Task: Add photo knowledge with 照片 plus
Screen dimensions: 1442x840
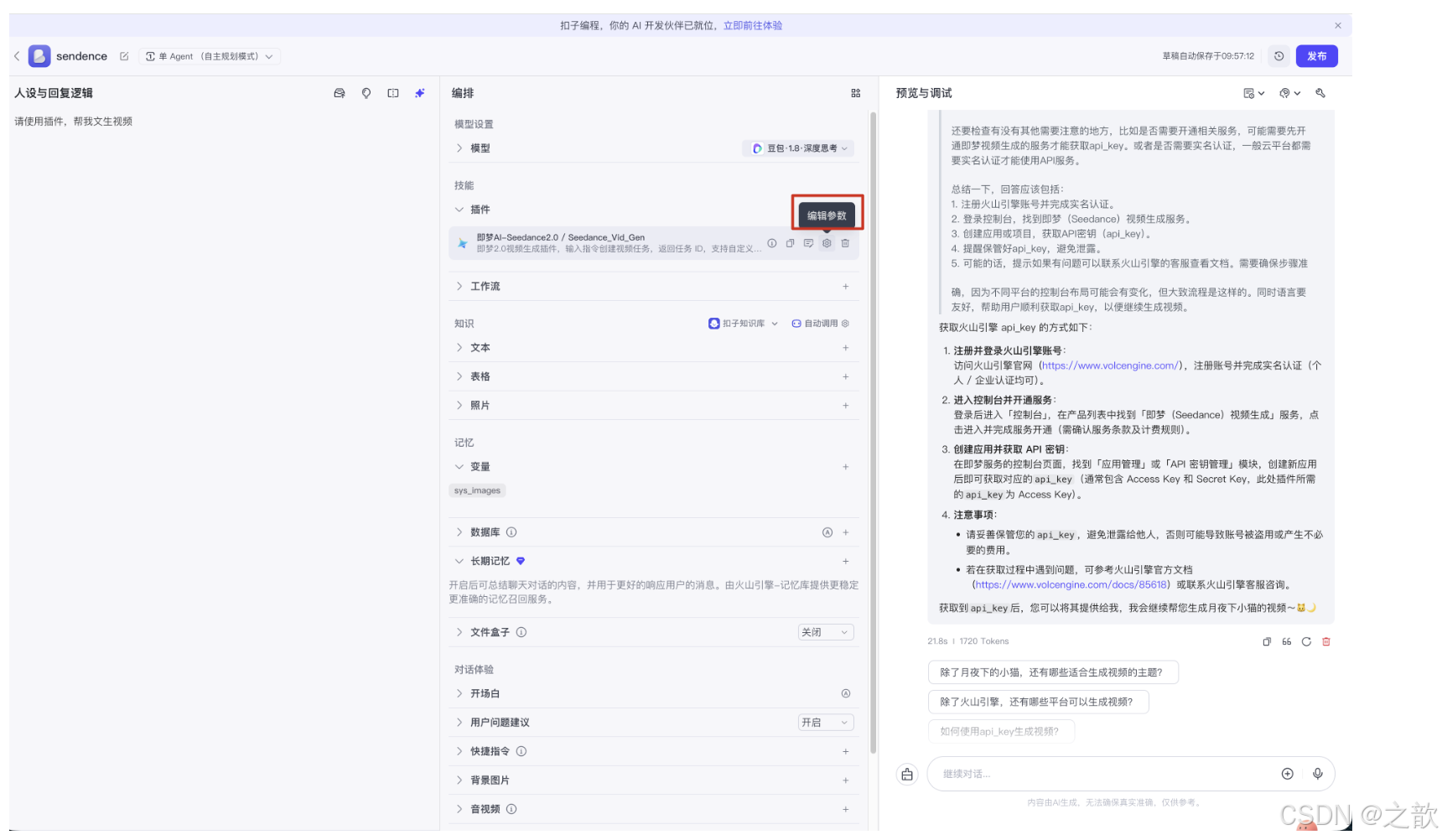Action: point(845,406)
